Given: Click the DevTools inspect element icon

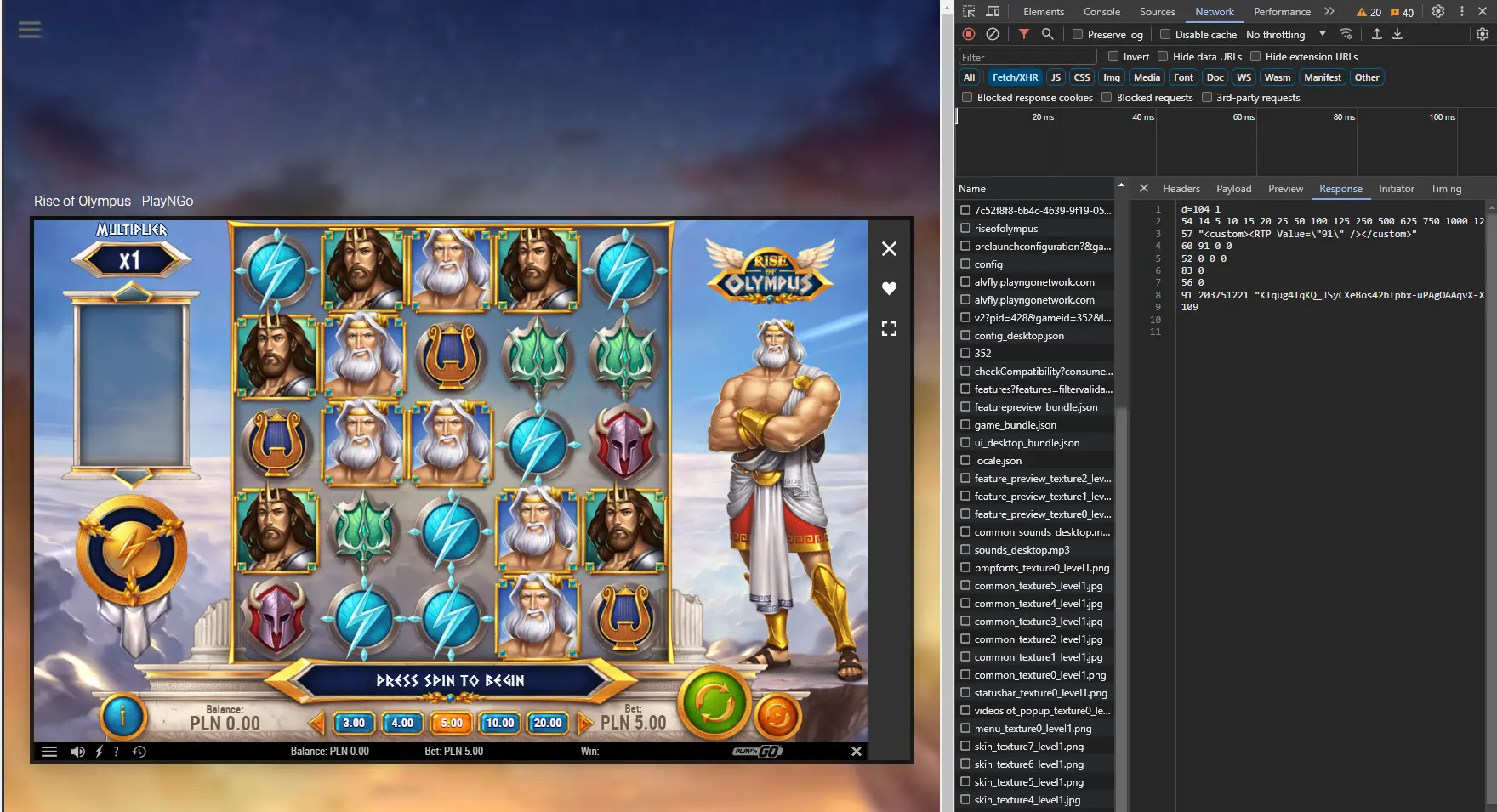Looking at the screenshot, I should [x=969, y=12].
